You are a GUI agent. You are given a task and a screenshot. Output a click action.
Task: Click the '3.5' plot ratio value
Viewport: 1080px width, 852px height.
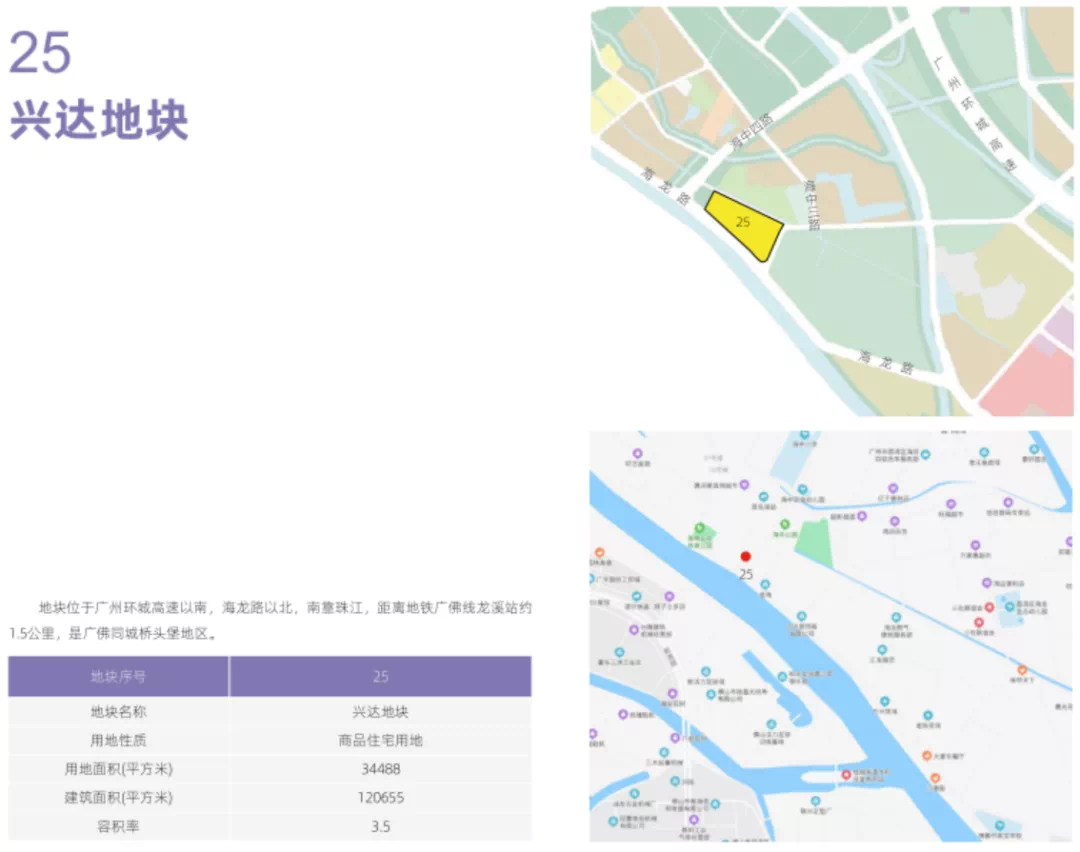point(380,826)
